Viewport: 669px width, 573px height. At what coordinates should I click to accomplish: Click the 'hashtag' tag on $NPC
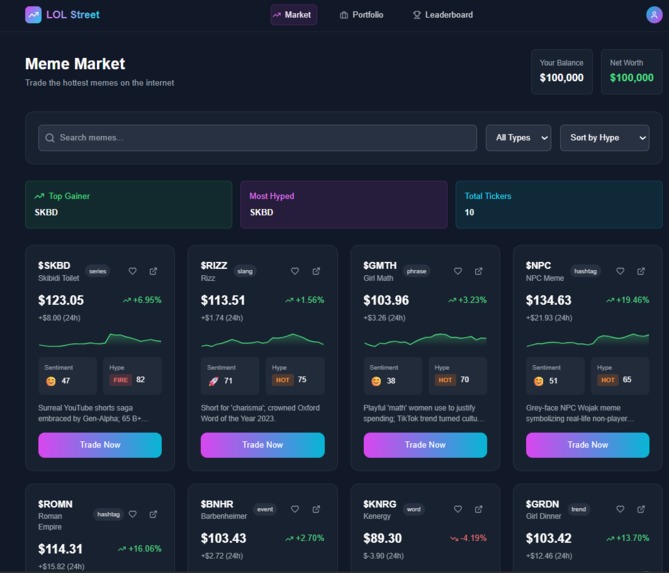click(x=585, y=271)
